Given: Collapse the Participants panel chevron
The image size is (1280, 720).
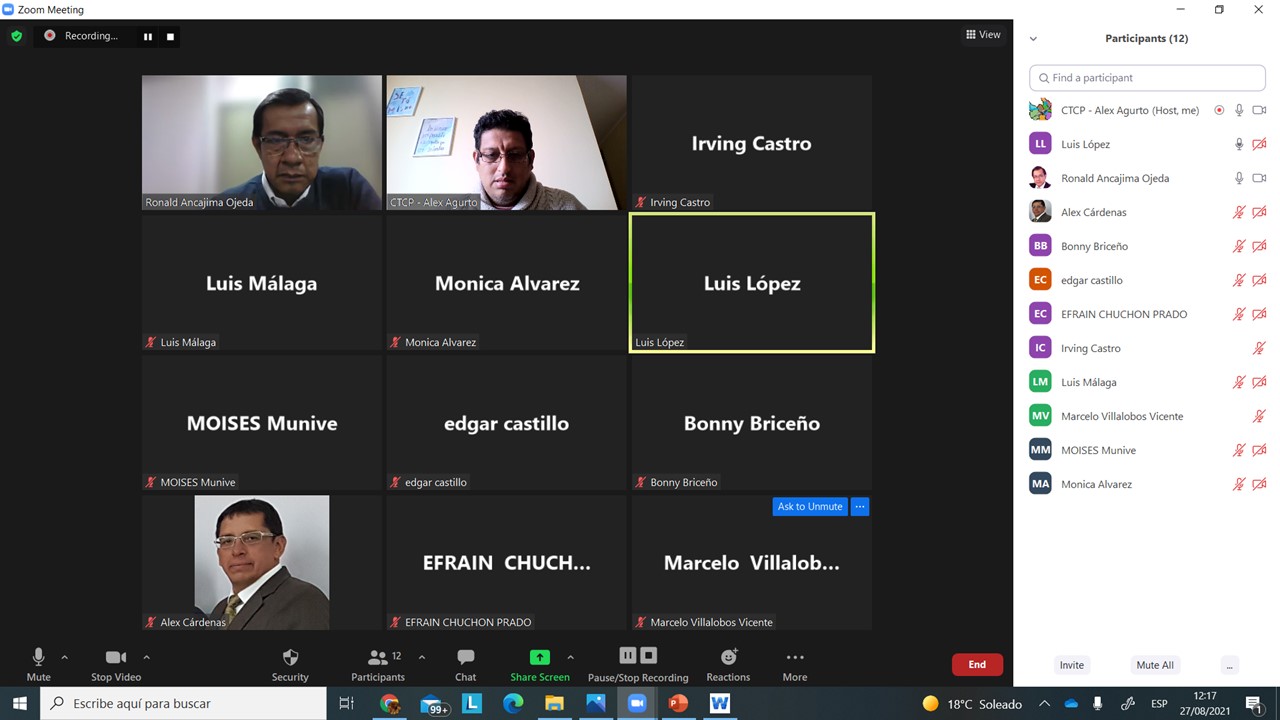Looking at the screenshot, I should pyautogui.click(x=1033, y=39).
